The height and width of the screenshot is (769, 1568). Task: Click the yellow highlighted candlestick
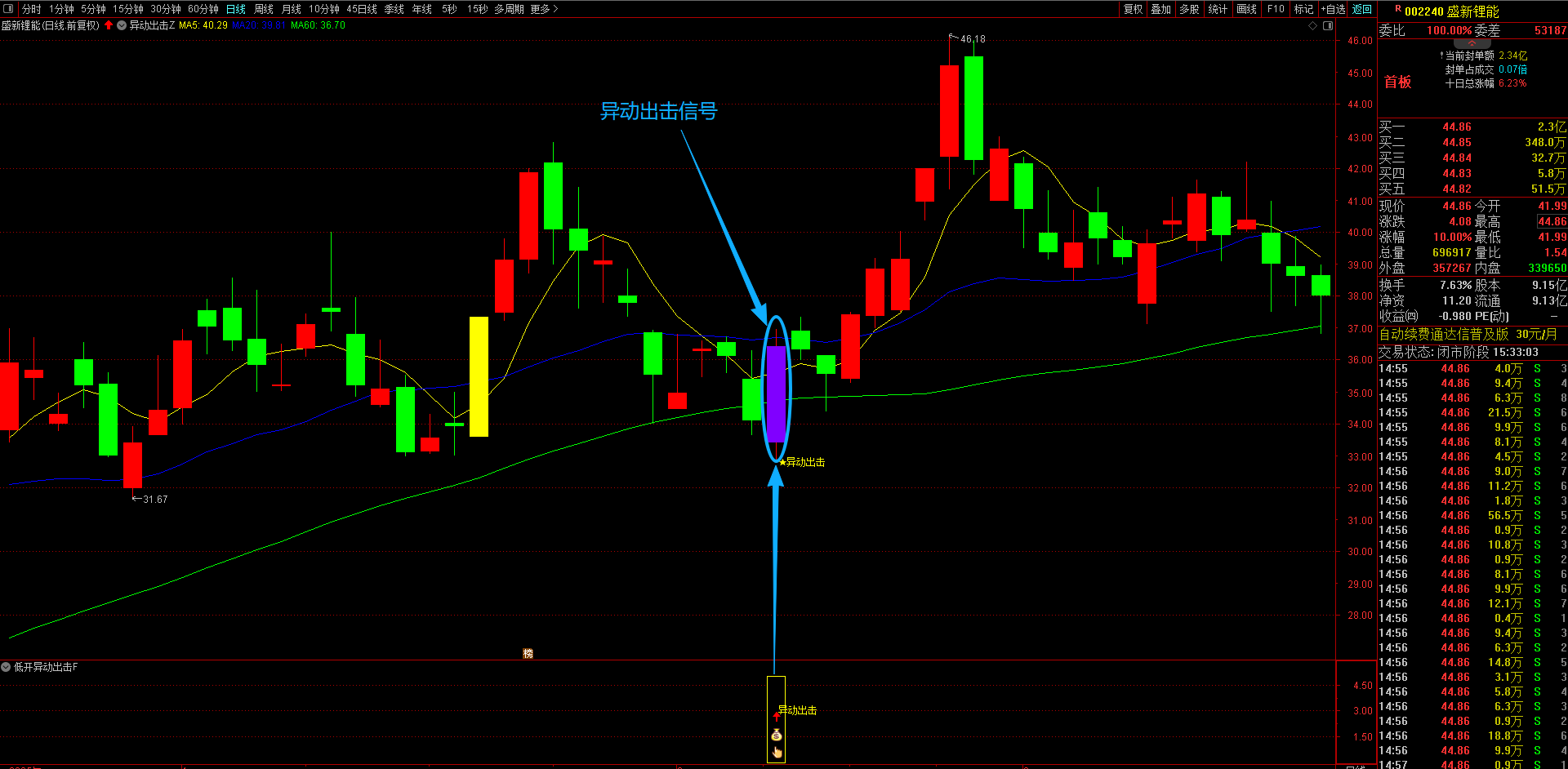[x=479, y=376]
